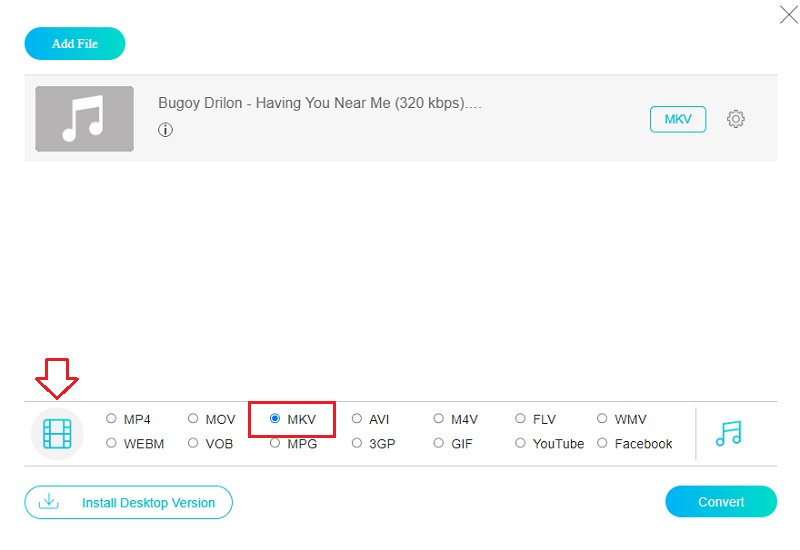The image size is (800, 550).
Task: Open settings gear for the file
Action: (x=736, y=119)
